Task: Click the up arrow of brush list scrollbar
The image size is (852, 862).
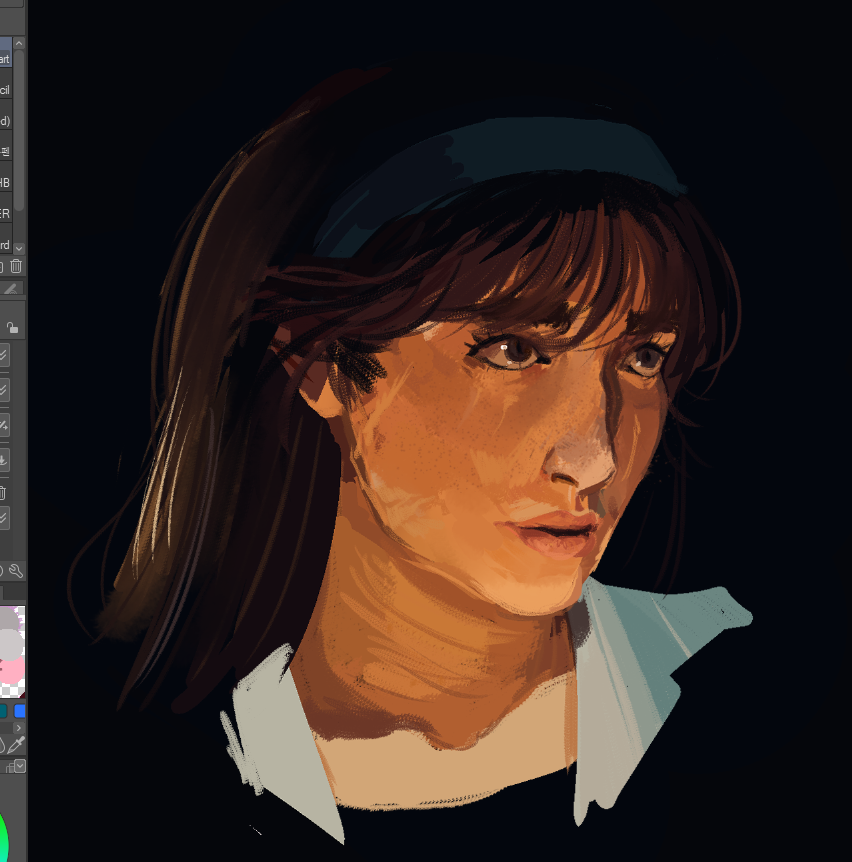Action: pos(19,43)
